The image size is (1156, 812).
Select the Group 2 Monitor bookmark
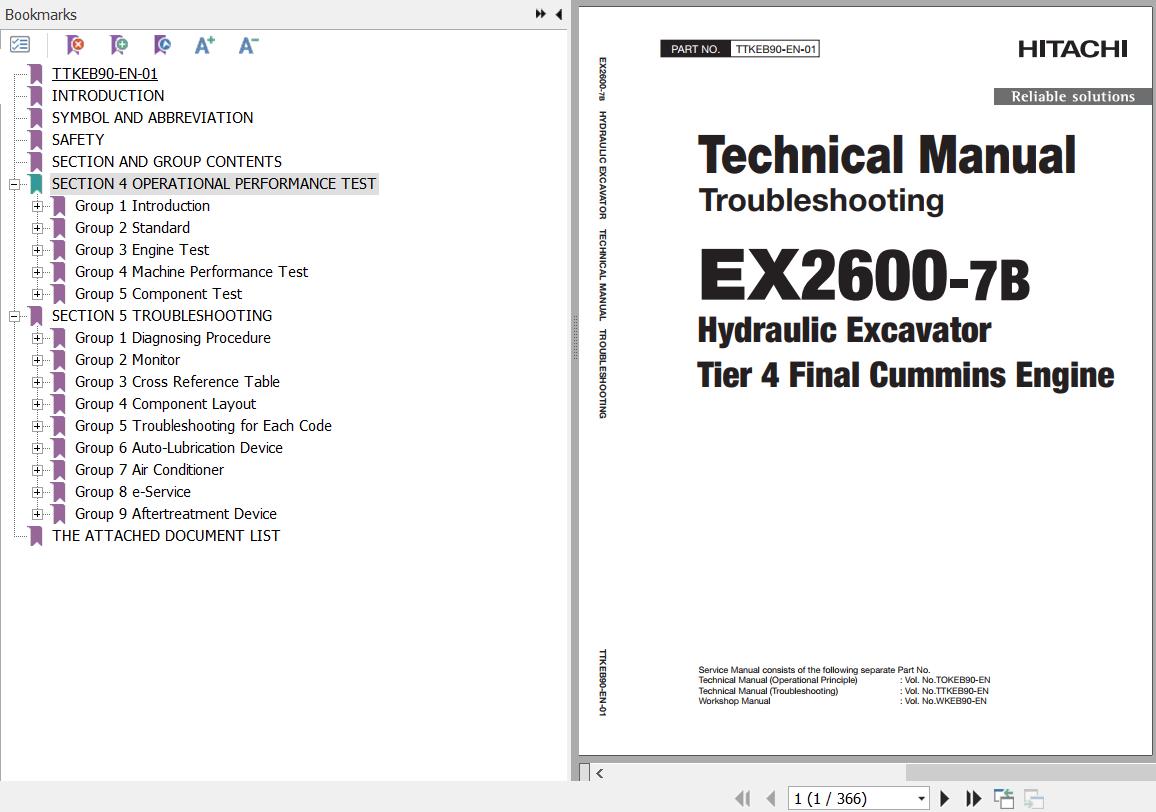click(128, 360)
